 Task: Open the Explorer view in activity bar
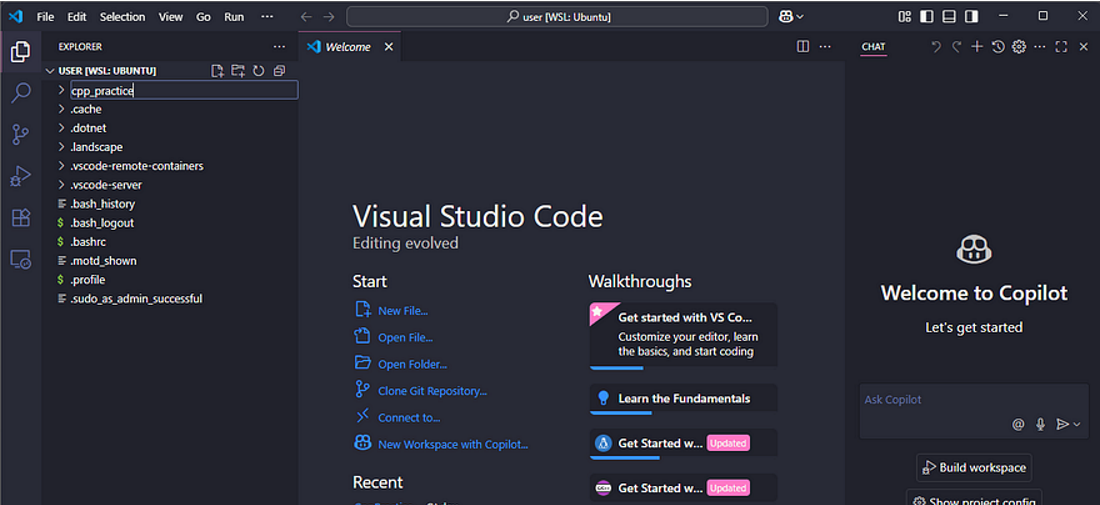click(20, 51)
